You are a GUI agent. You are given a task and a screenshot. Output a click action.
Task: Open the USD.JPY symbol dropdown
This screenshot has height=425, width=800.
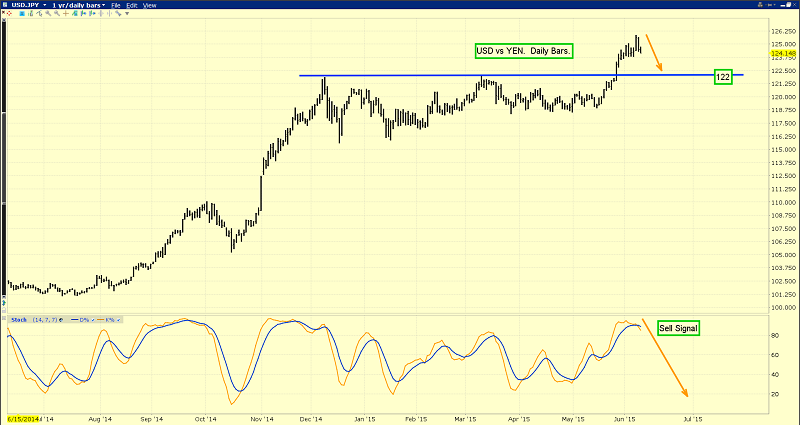pos(31,6)
